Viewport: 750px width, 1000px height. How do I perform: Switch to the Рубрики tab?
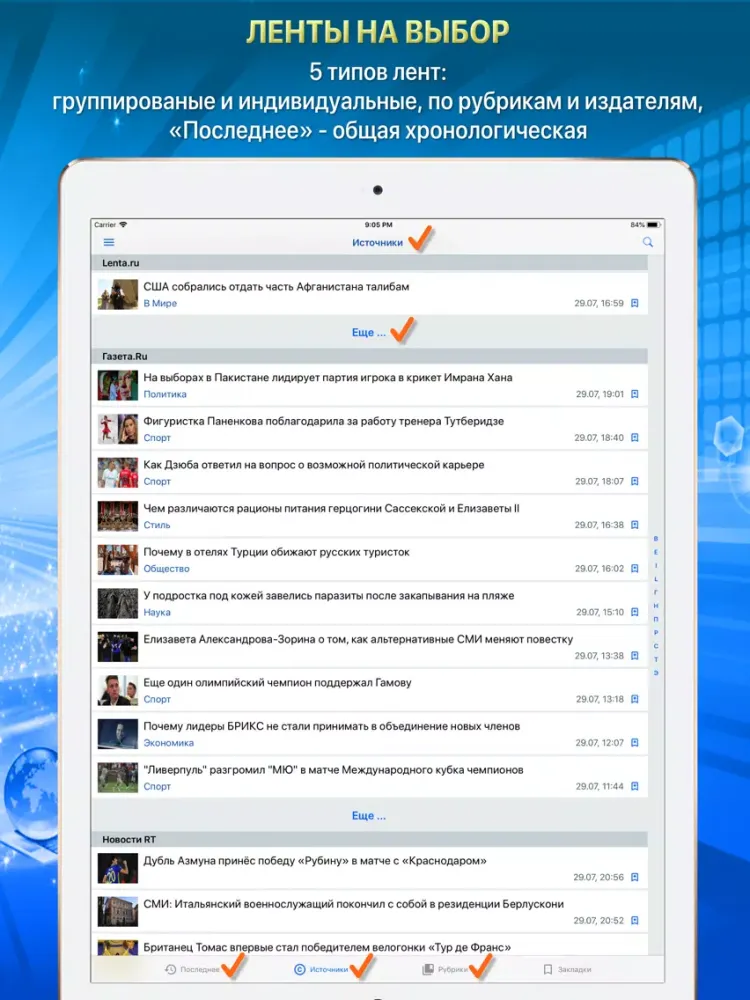pos(445,969)
